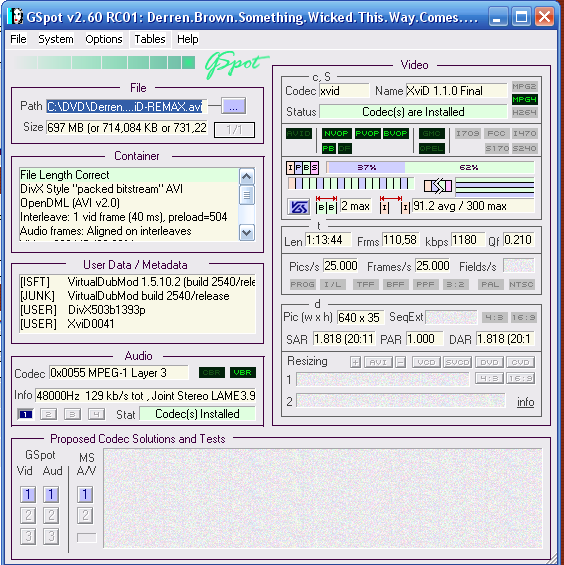Screen dimensions: 564x565
Task: Open the Options menu
Action: coord(104,39)
